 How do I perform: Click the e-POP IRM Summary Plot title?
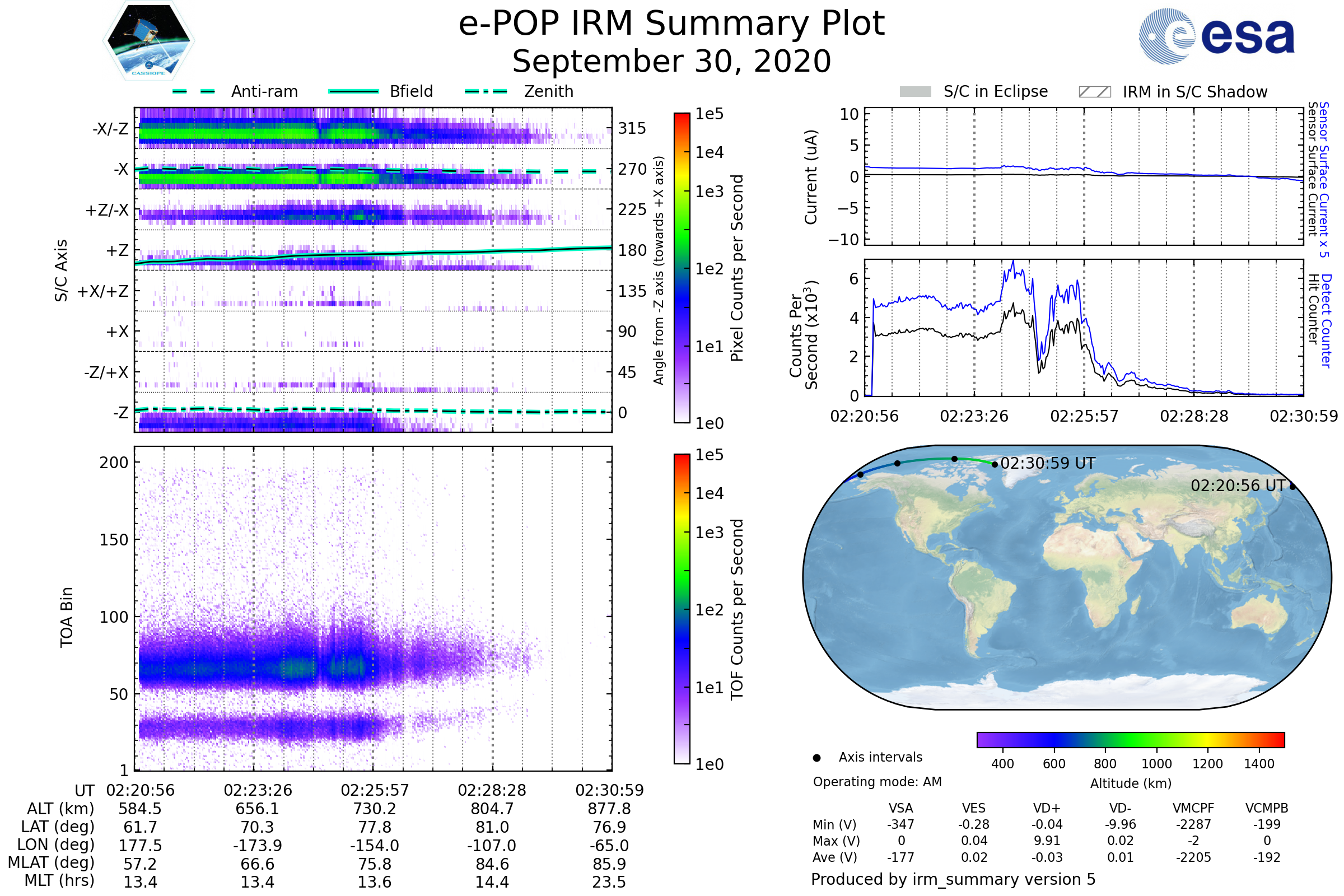(671, 24)
